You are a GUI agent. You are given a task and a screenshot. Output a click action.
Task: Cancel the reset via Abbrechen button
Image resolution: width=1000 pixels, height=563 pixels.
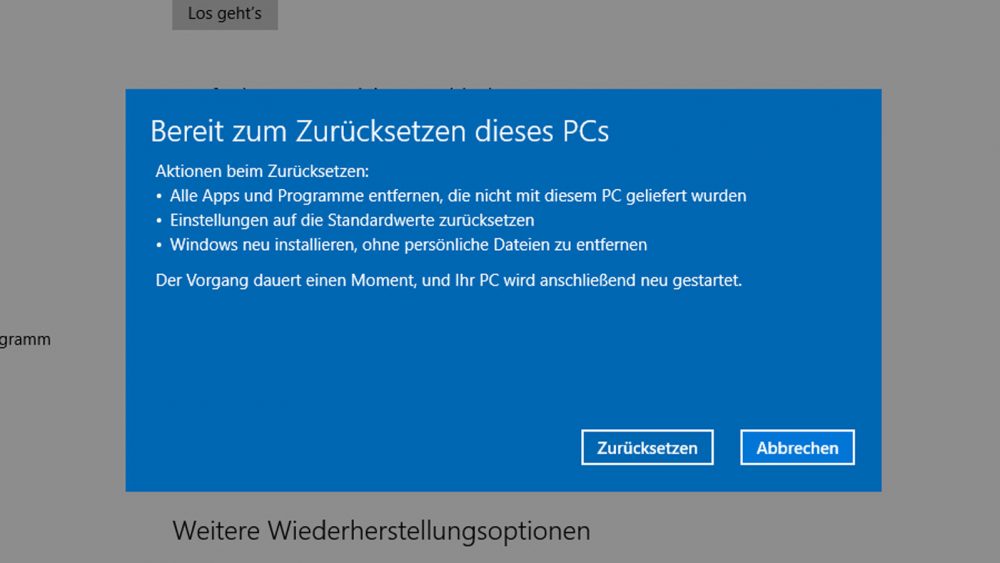(797, 448)
